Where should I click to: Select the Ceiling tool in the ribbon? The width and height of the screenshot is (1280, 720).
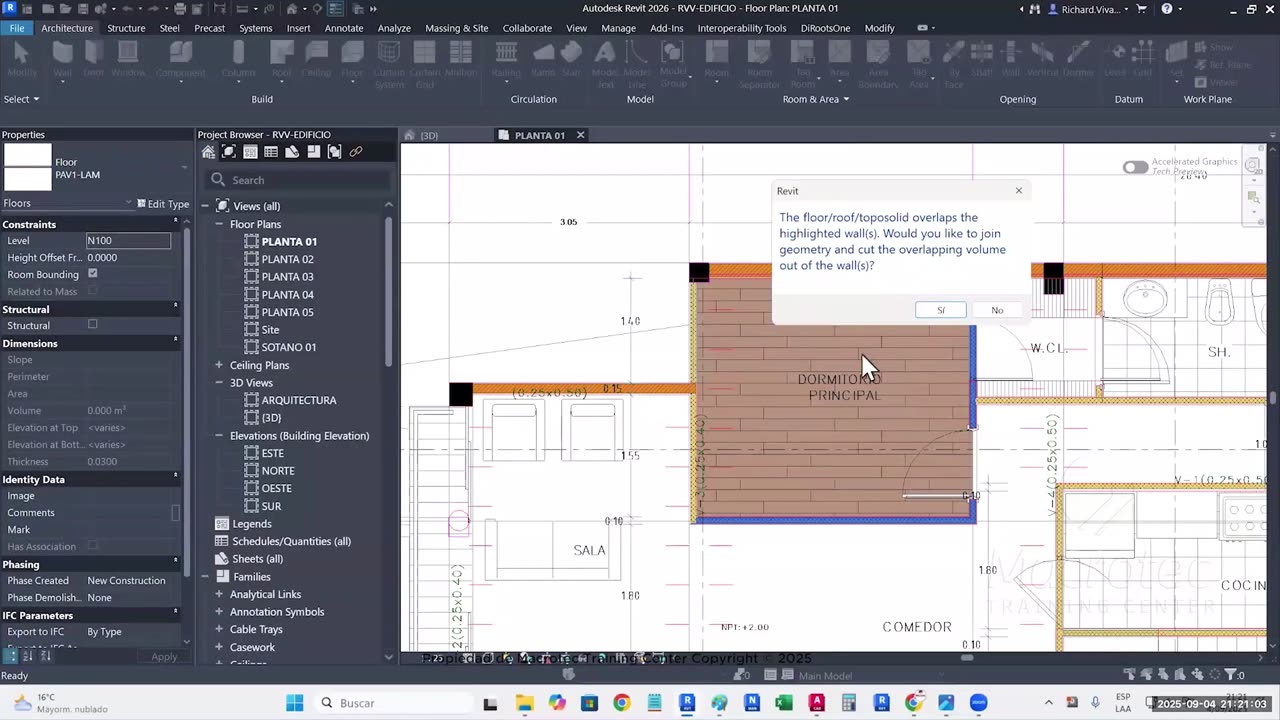point(316,59)
